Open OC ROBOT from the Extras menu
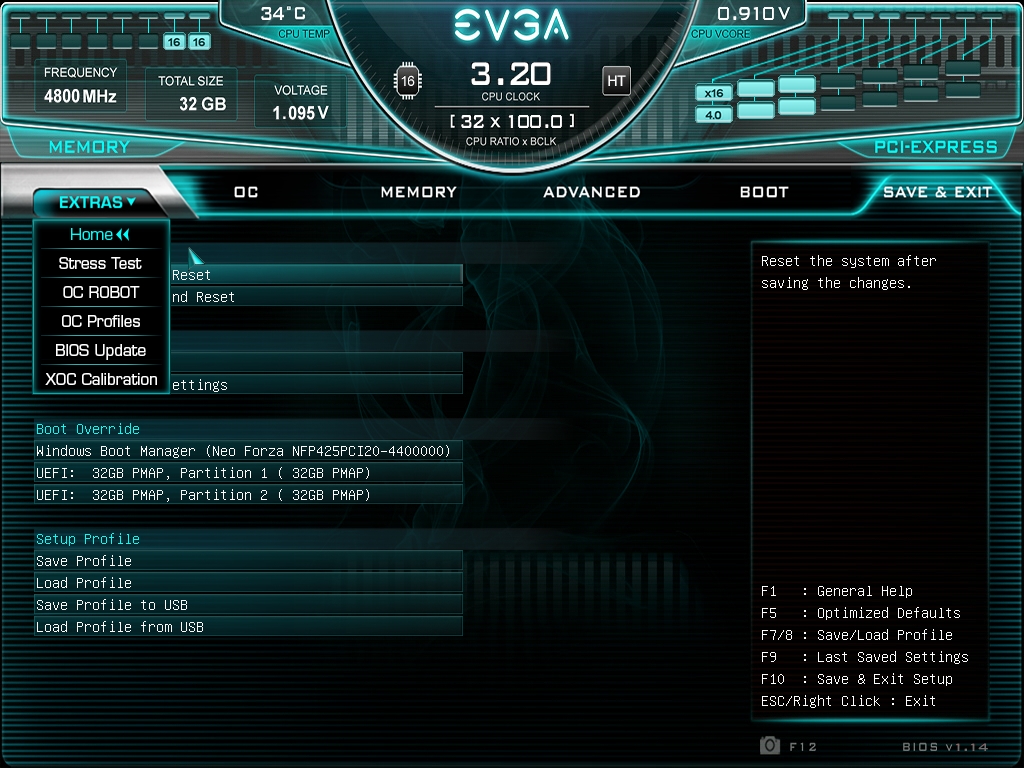1024x768 pixels. pyautogui.click(x=101, y=293)
